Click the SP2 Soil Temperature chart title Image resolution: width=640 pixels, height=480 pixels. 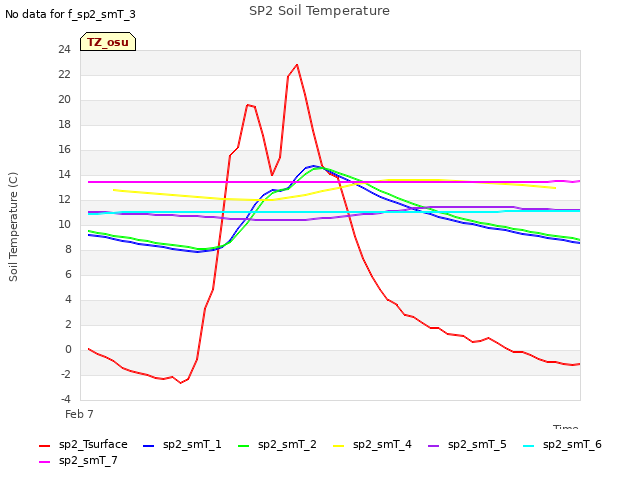tap(319, 11)
